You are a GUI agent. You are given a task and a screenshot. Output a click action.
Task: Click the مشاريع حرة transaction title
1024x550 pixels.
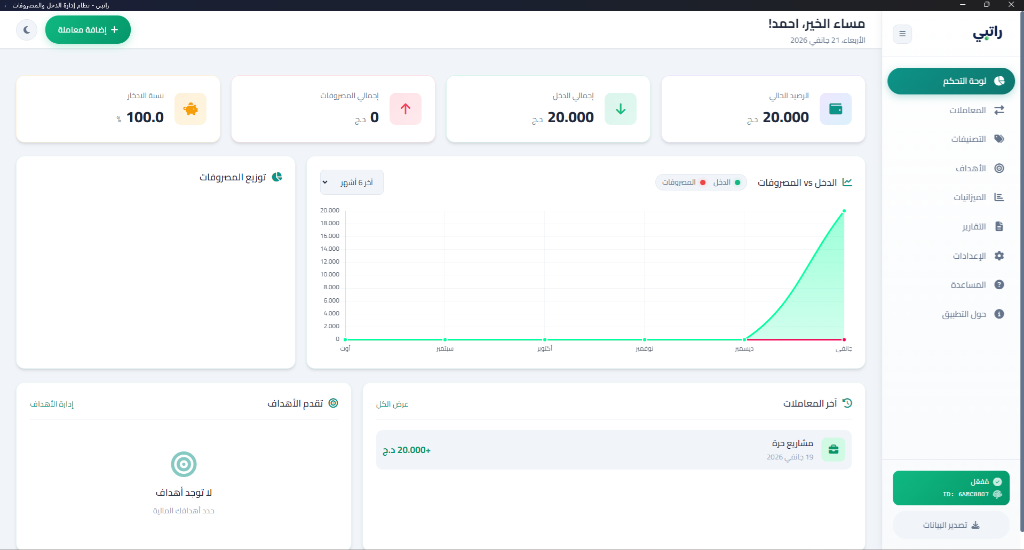[792, 443]
